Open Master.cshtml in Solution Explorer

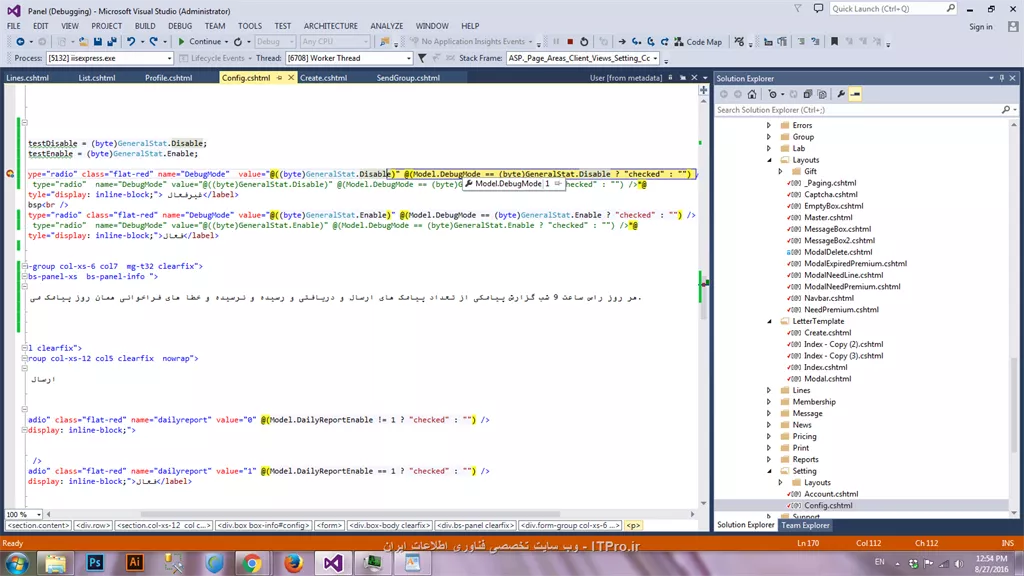point(828,217)
